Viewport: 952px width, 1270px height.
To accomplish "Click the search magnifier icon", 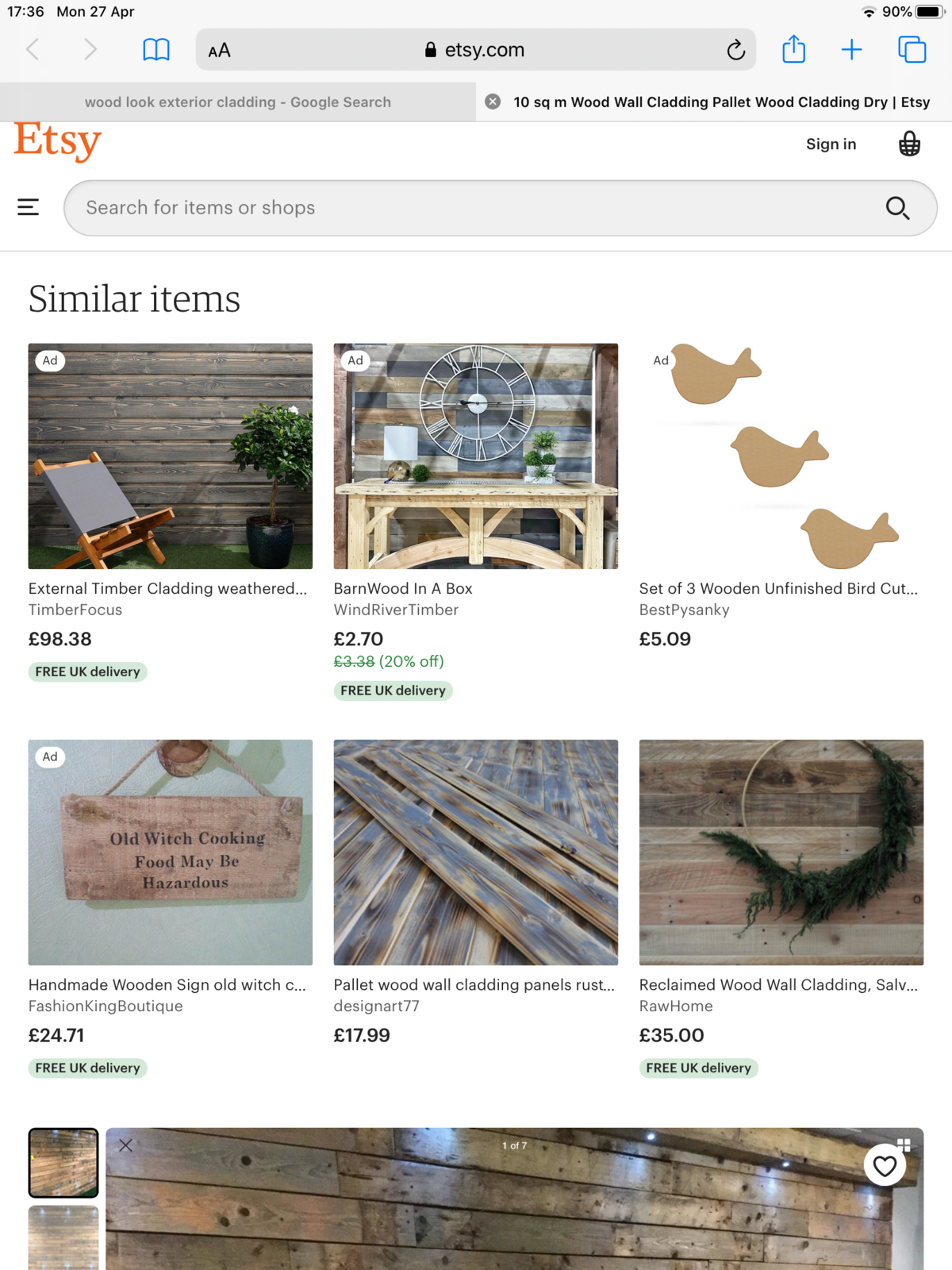I will pyautogui.click(x=897, y=208).
